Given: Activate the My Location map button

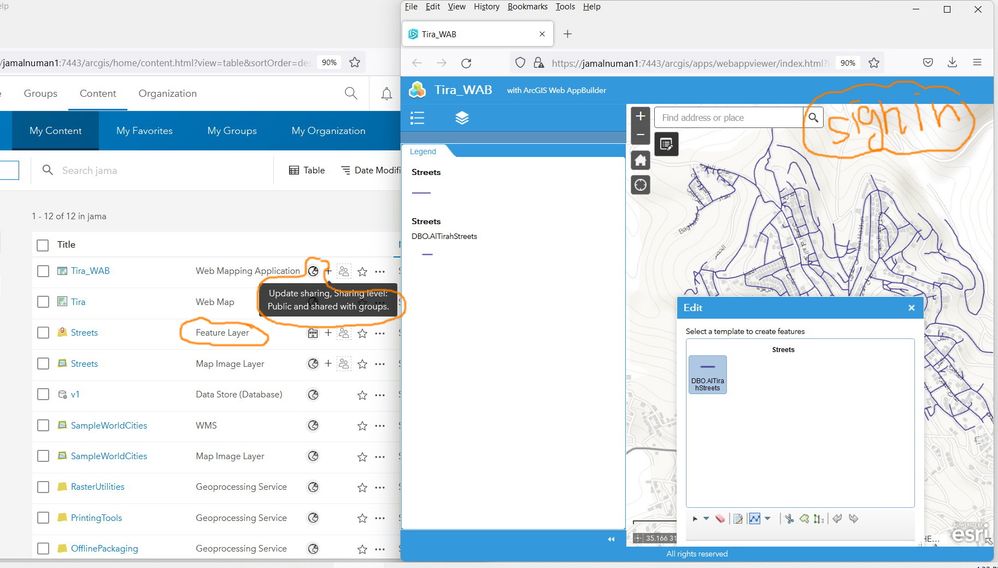Looking at the screenshot, I should [640, 185].
